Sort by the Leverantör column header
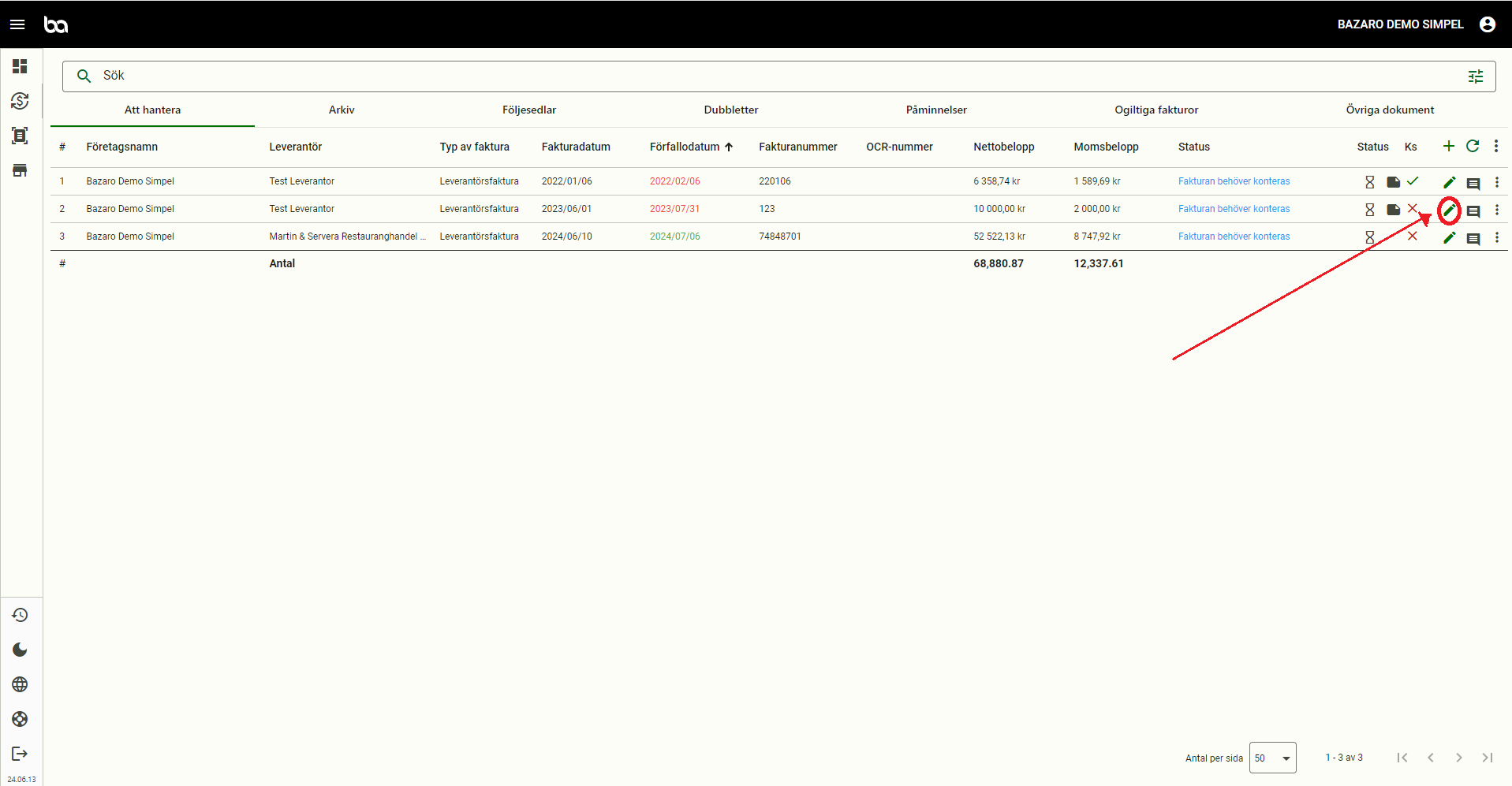The height and width of the screenshot is (786, 1512). click(x=296, y=147)
